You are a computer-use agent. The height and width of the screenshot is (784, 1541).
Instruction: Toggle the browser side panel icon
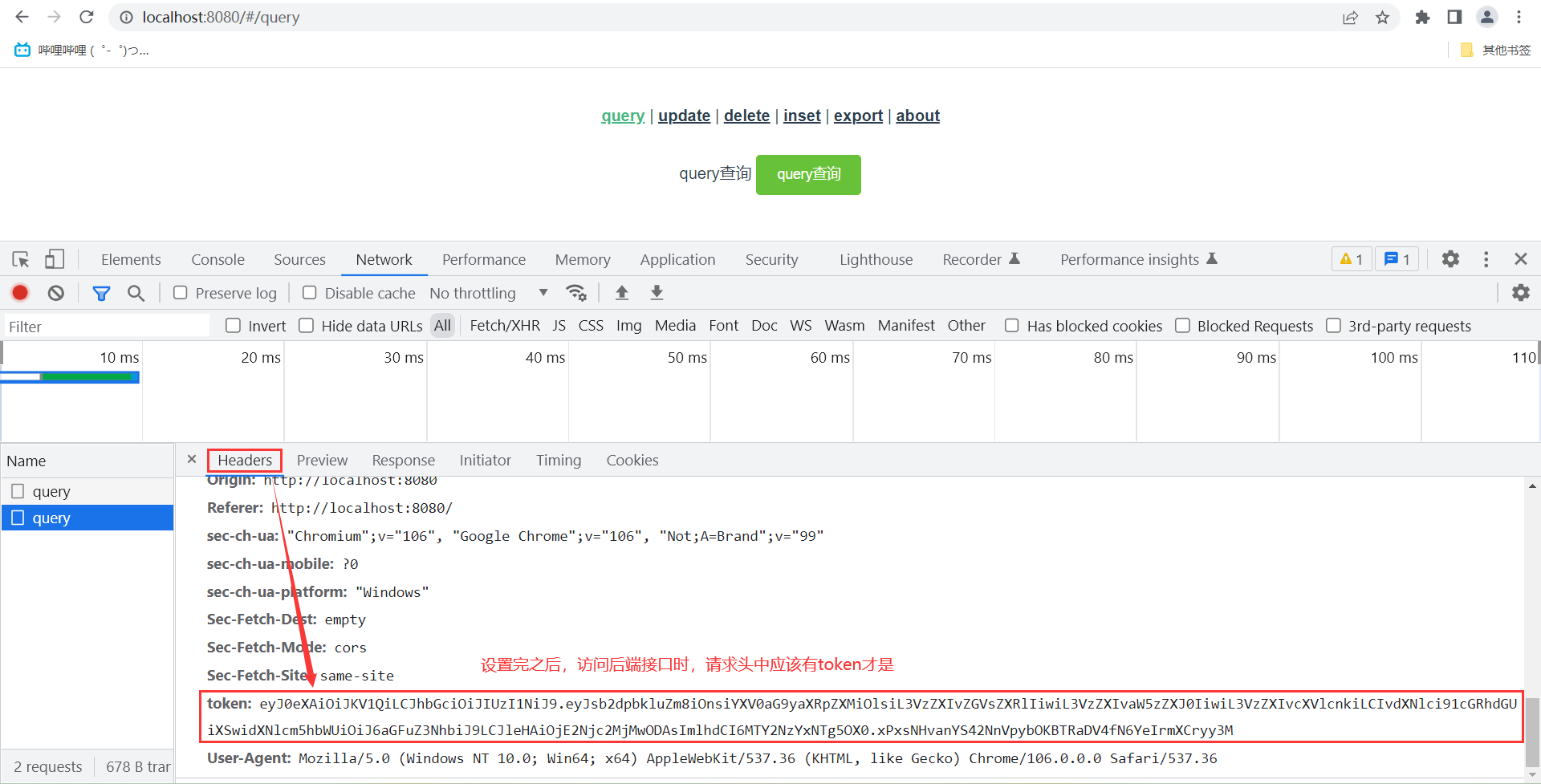click(x=1454, y=17)
